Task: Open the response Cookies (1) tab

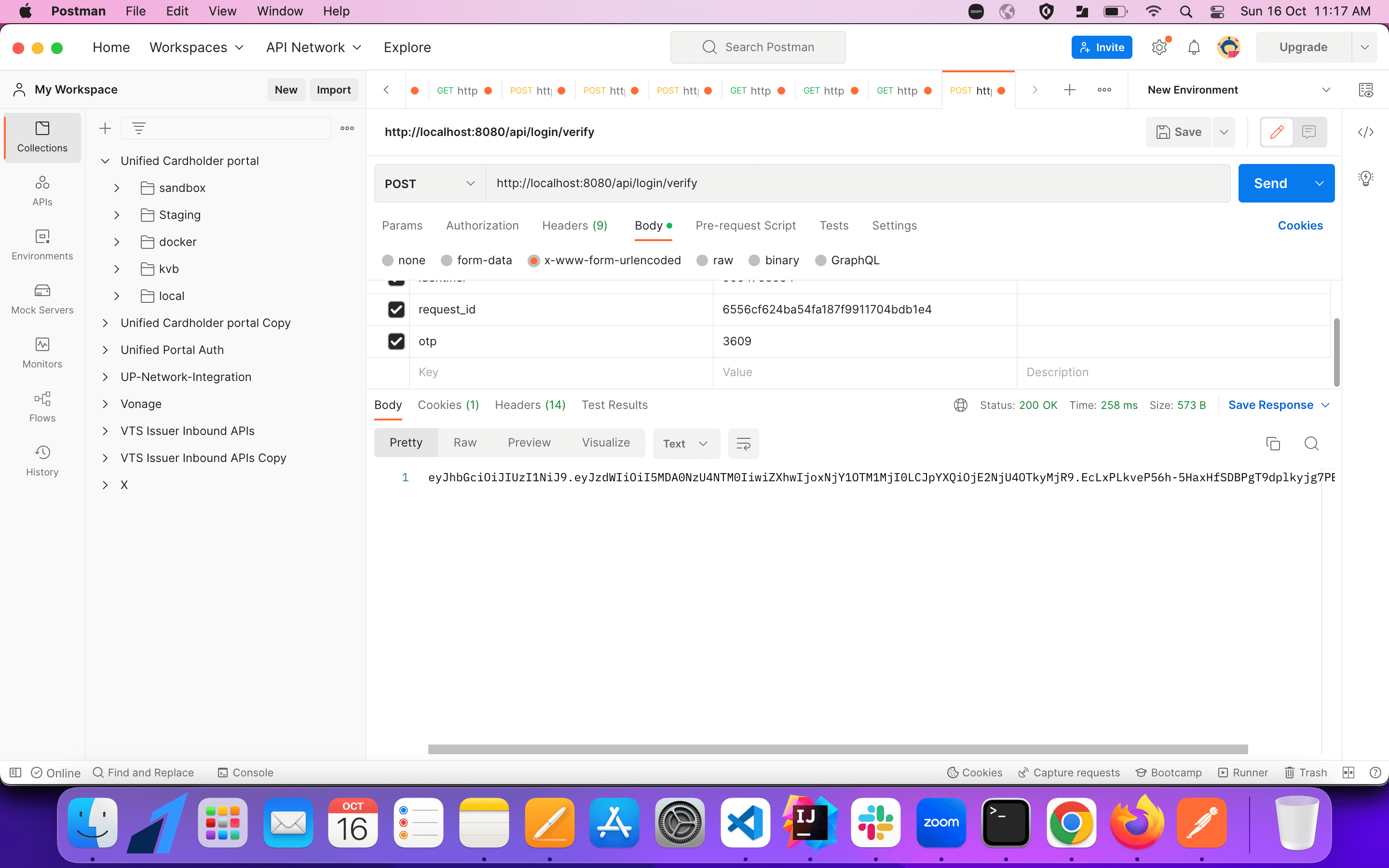Action: (448, 405)
